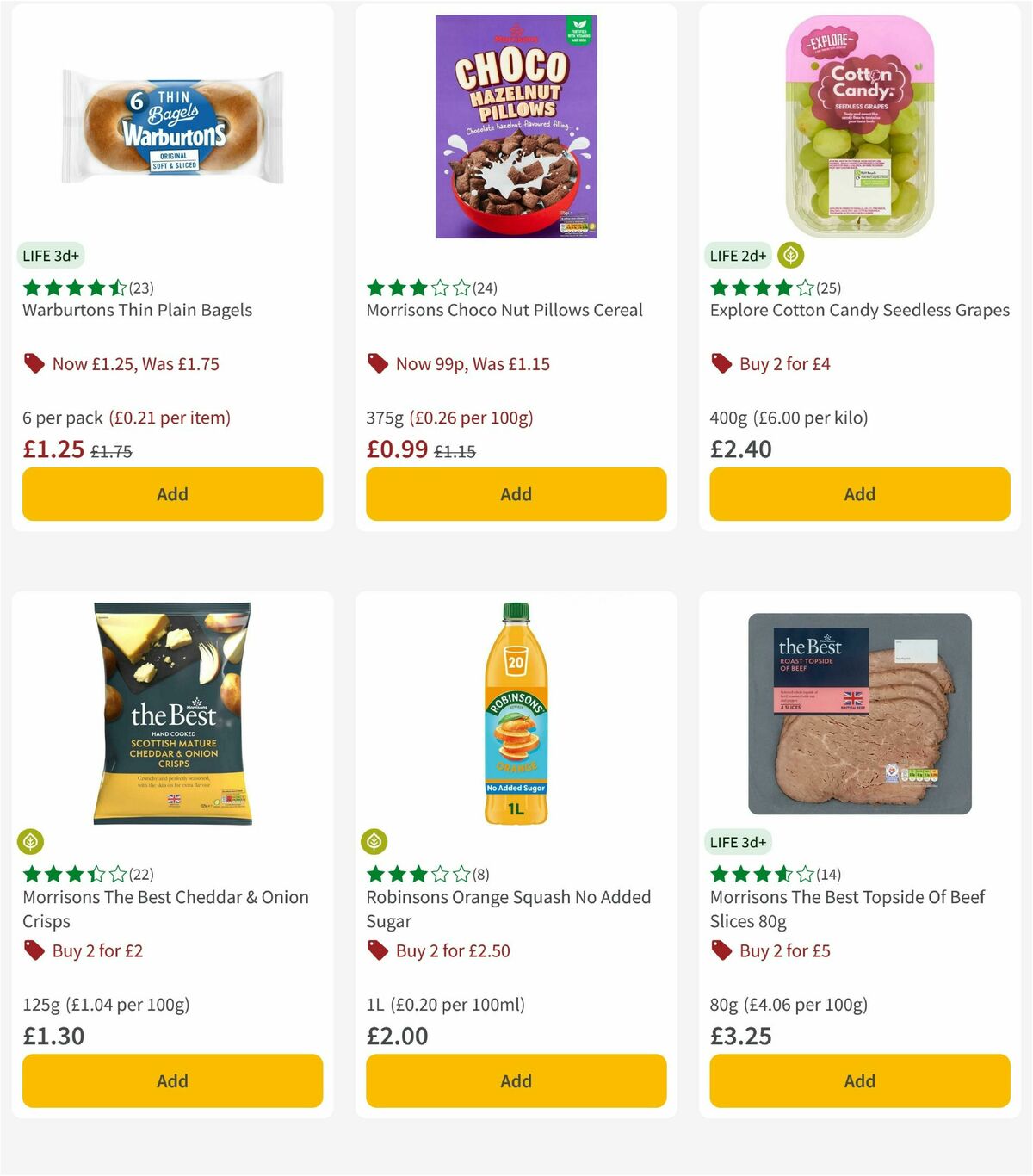Click Add under Morrisons Choco Nut Pillows Cereal

click(516, 493)
